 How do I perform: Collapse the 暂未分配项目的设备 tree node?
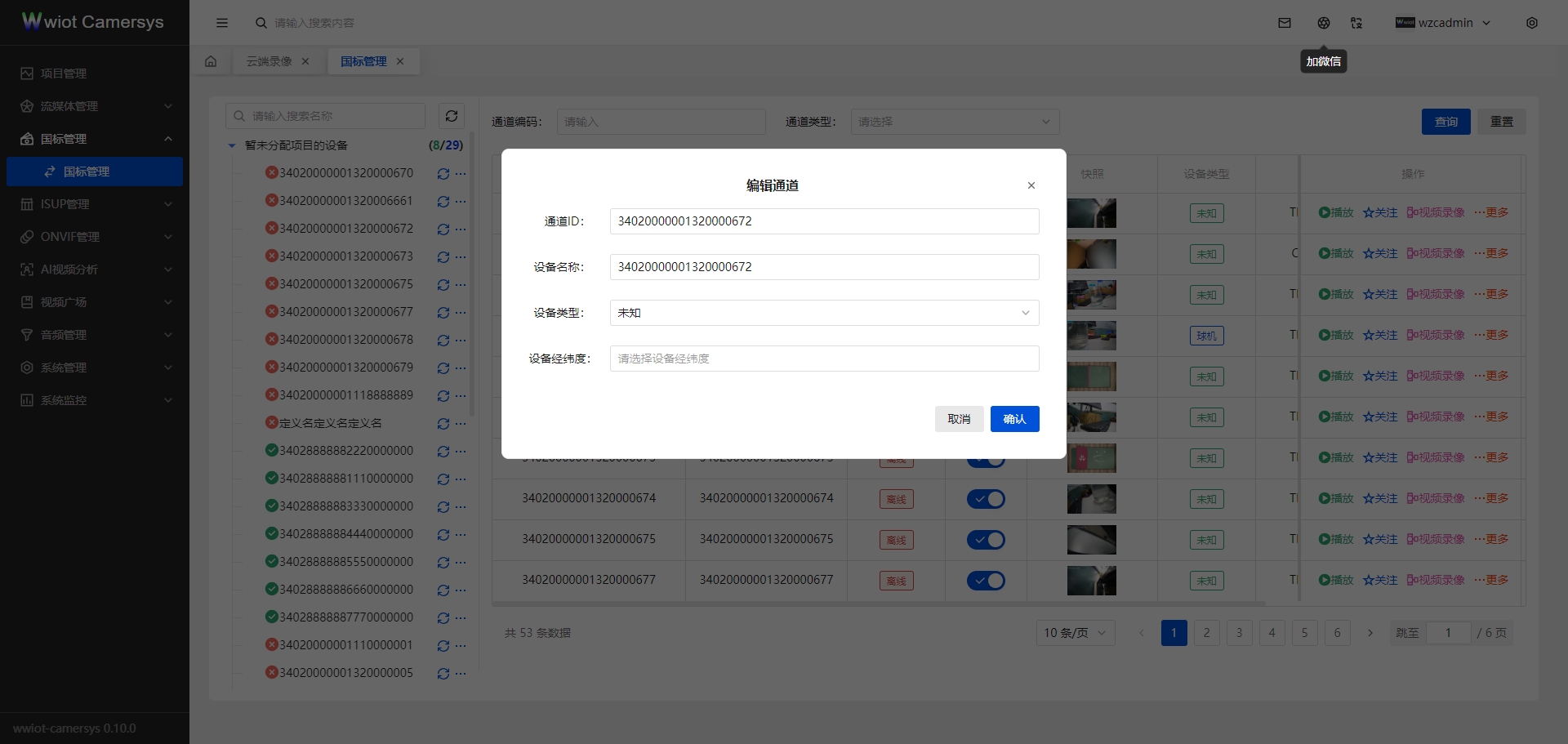(x=230, y=145)
